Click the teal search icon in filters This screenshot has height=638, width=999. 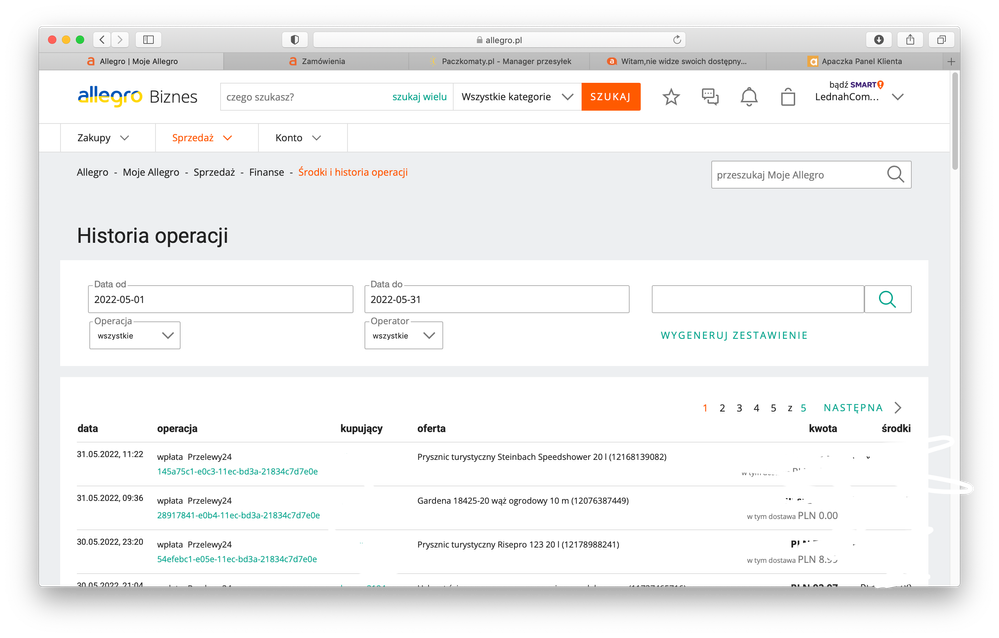pyautogui.click(x=888, y=299)
